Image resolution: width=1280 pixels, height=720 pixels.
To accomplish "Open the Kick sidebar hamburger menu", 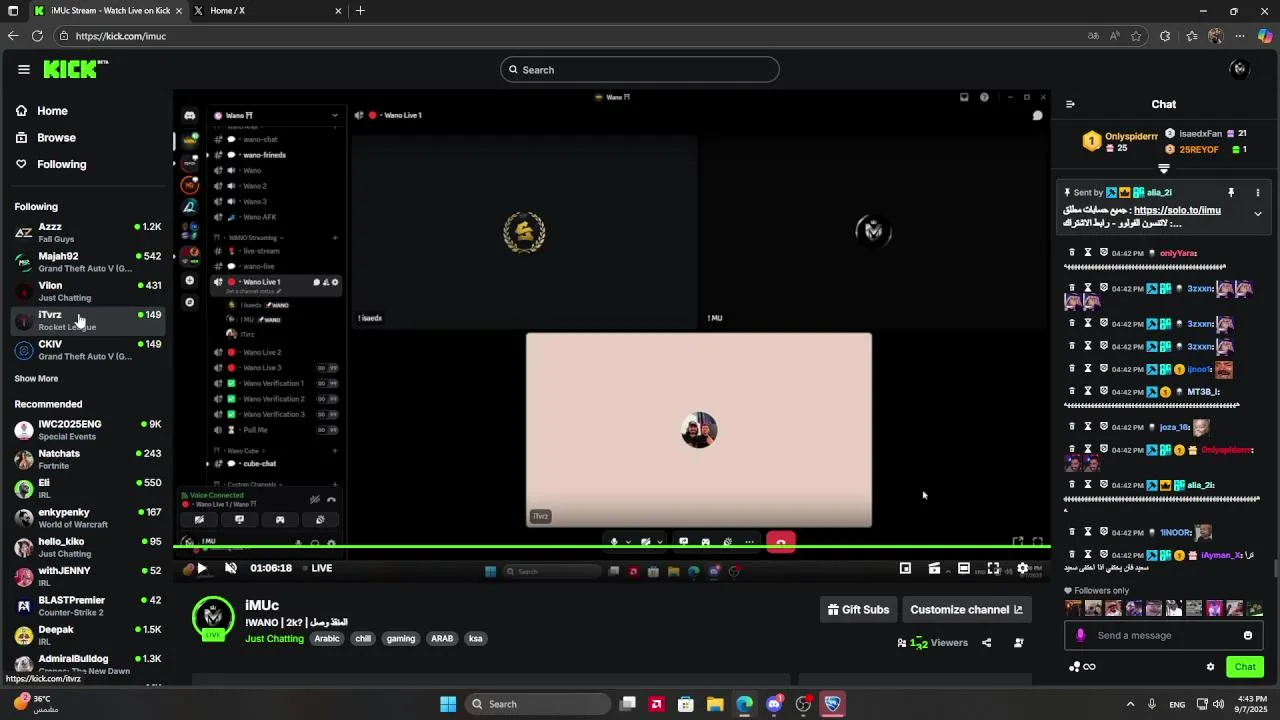I will pyautogui.click(x=23, y=69).
